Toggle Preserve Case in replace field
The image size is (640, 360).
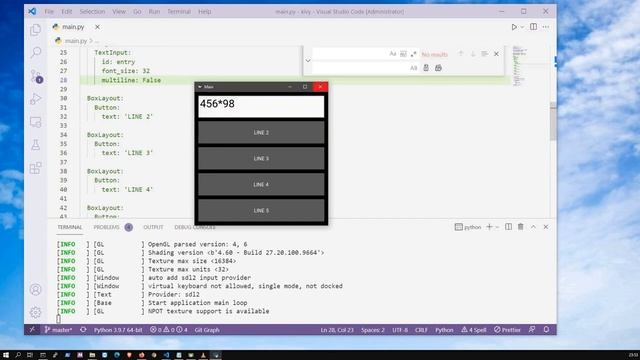pyautogui.click(x=413, y=68)
